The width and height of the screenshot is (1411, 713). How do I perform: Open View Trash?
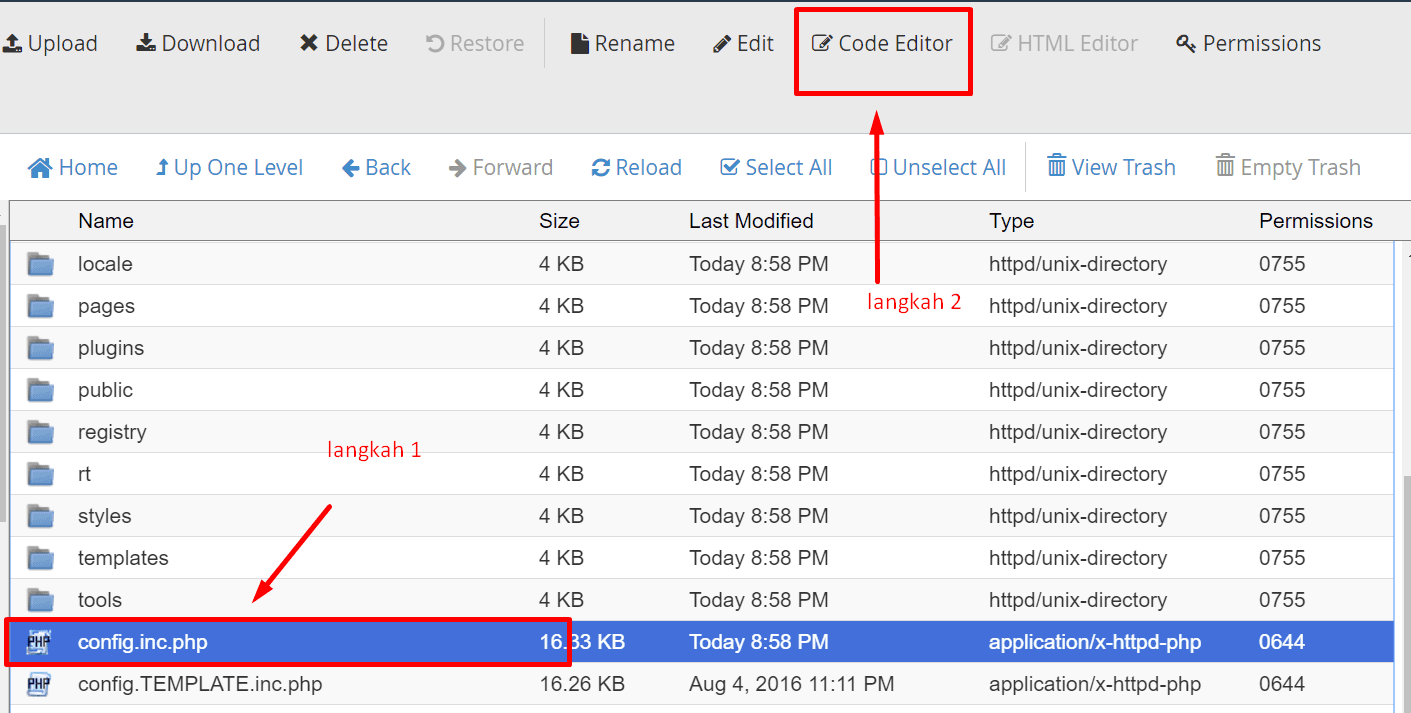[1111, 167]
